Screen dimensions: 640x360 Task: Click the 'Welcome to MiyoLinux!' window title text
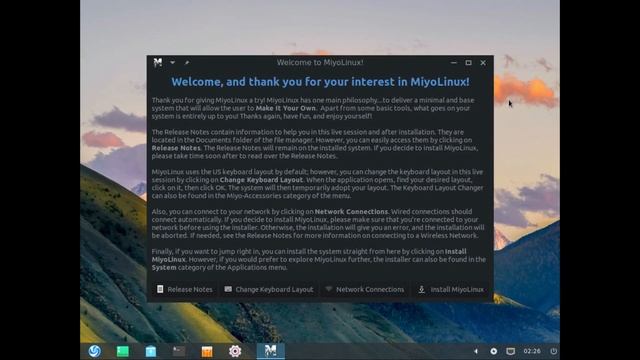[320, 62]
